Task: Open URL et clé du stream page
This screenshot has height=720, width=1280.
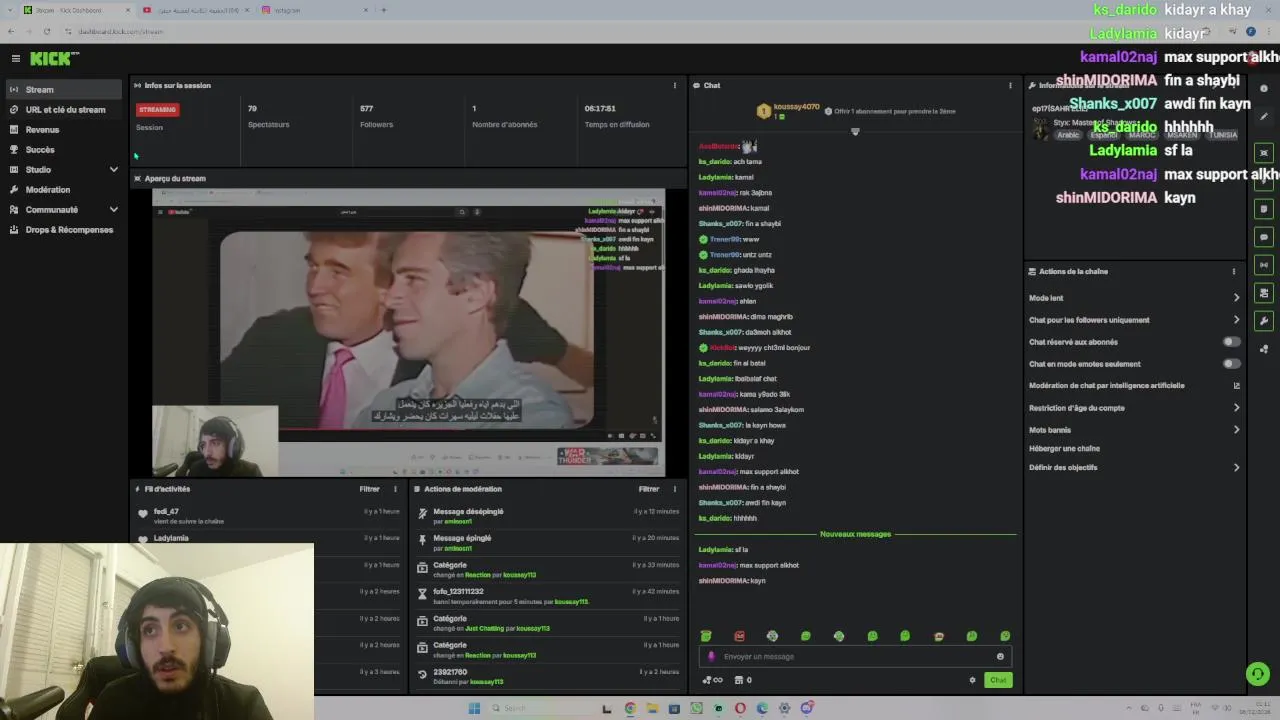Action: point(65,110)
